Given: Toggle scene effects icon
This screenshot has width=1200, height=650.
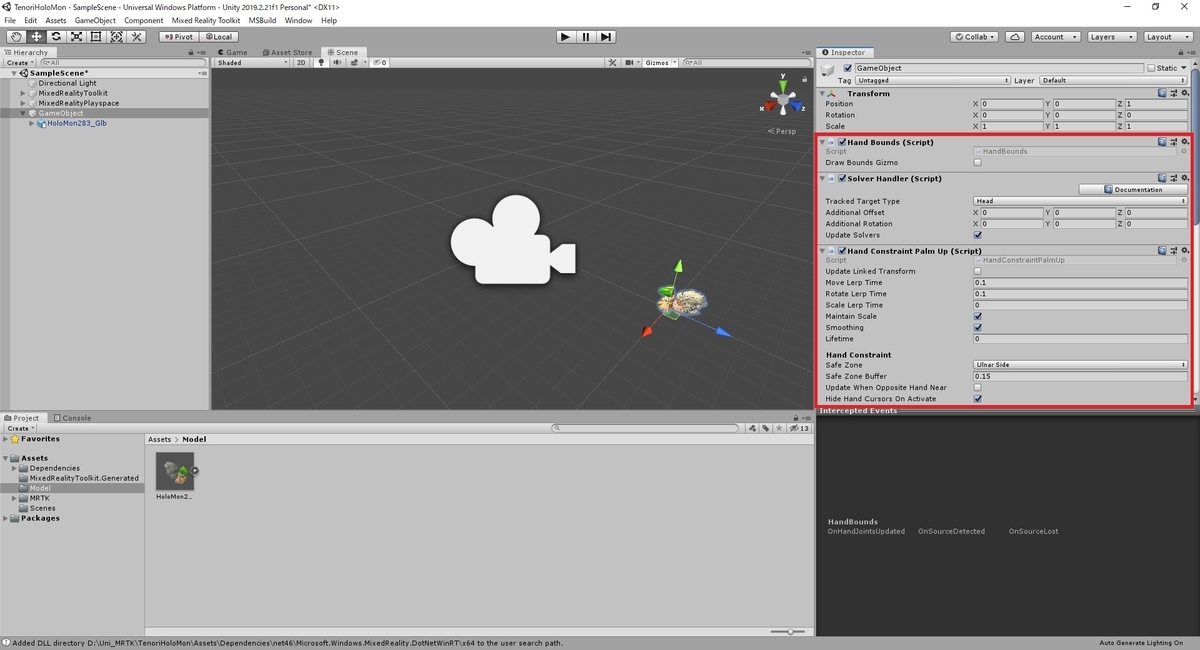Looking at the screenshot, I should tap(352, 62).
